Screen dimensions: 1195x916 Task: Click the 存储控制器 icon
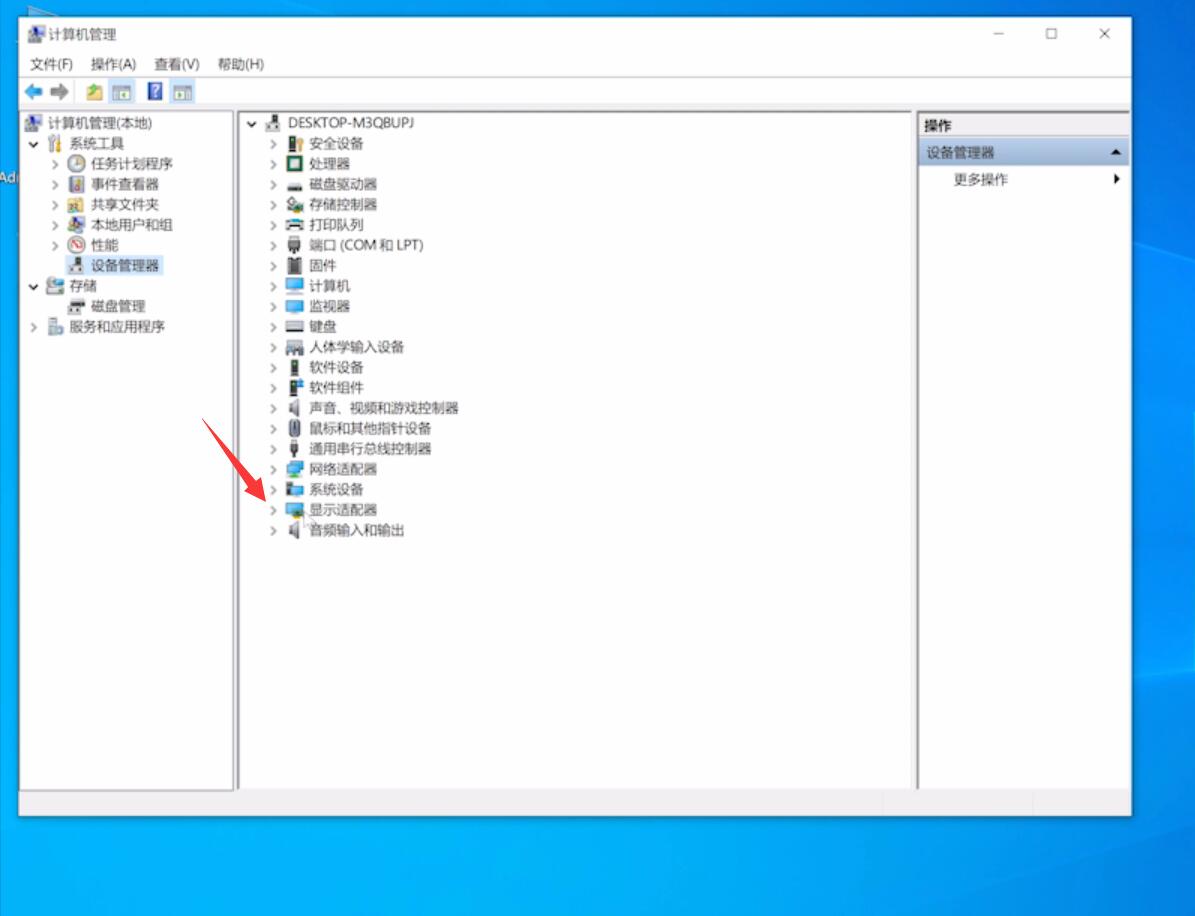click(295, 204)
